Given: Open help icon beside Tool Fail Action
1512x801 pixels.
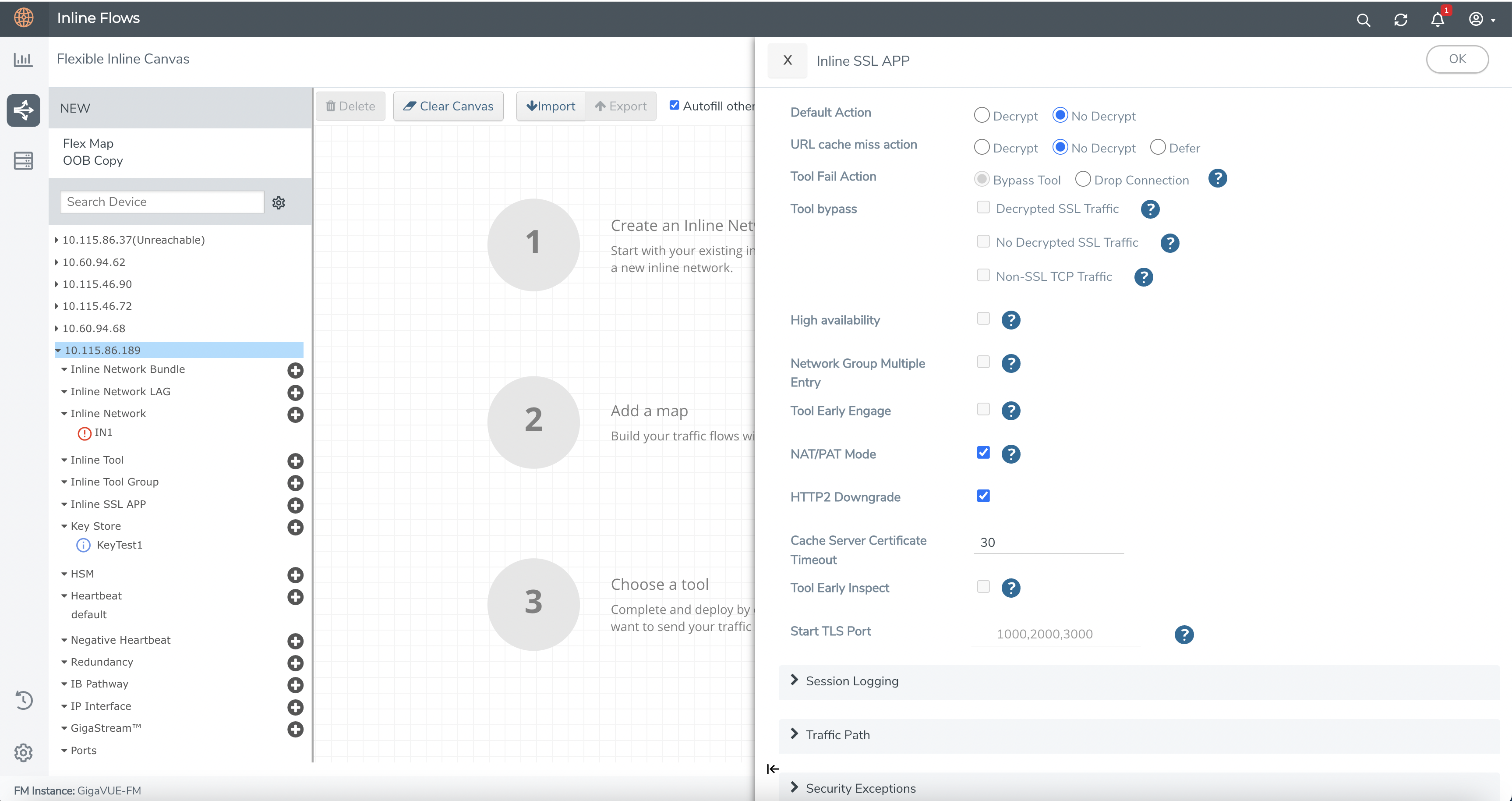Looking at the screenshot, I should [1217, 178].
